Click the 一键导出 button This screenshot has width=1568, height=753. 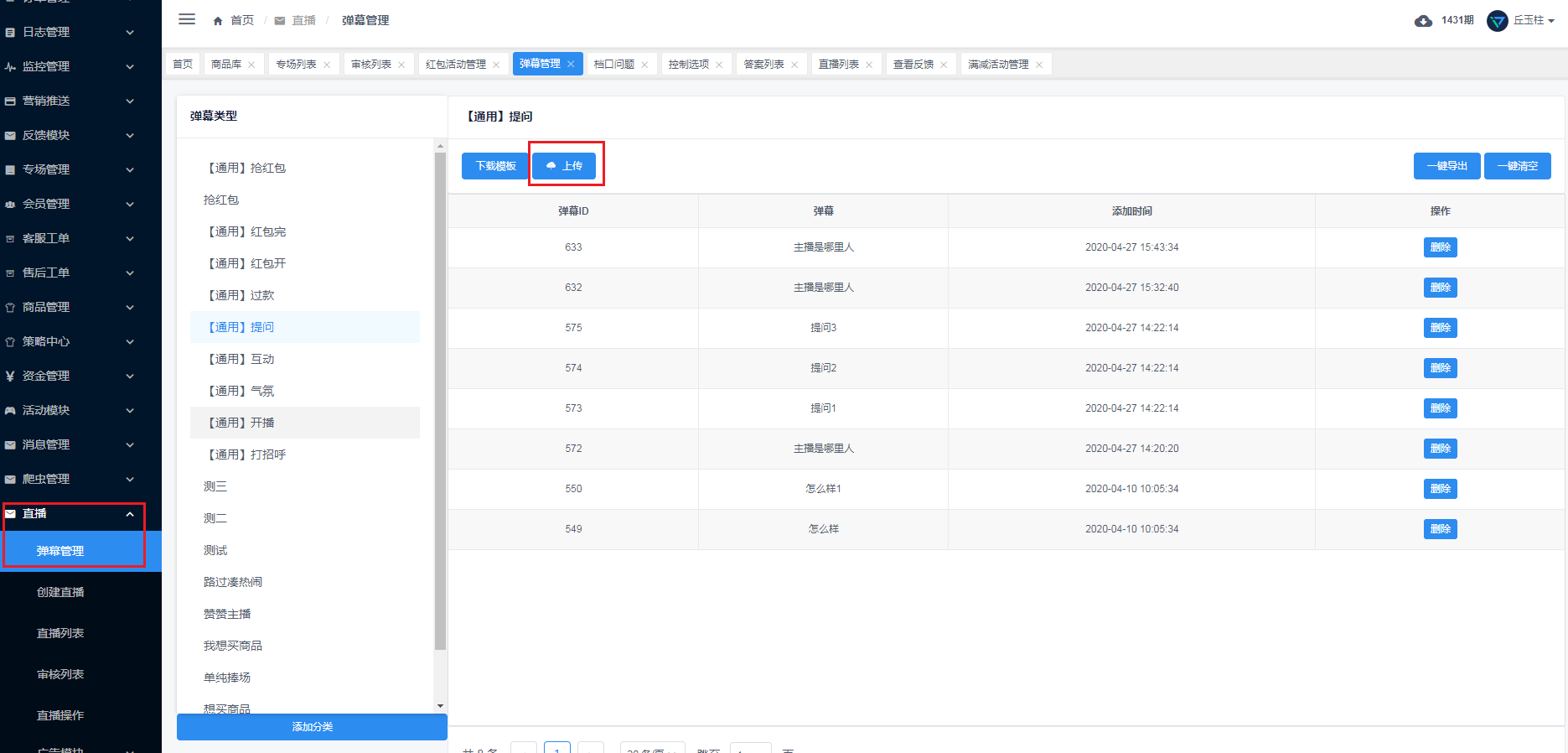click(1447, 166)
